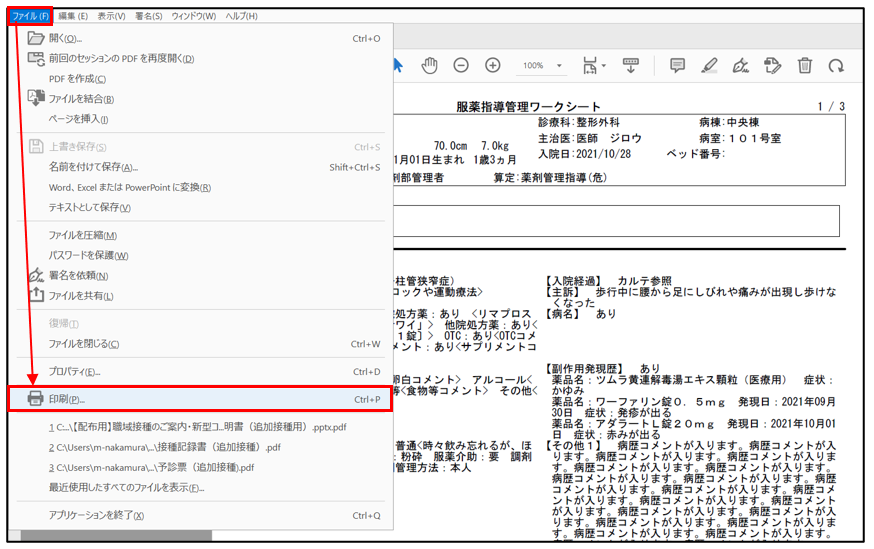
Task: Click the zoom in plus icon
Action: pos(493,65)
